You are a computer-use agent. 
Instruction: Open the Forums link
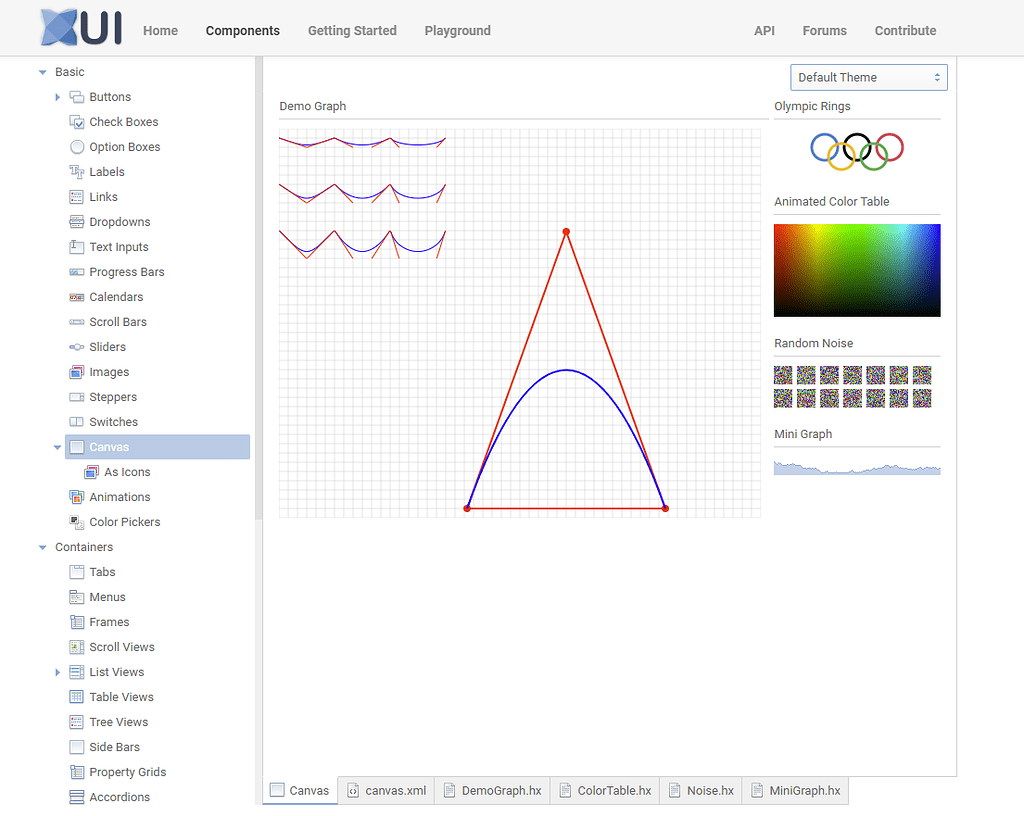824,31
